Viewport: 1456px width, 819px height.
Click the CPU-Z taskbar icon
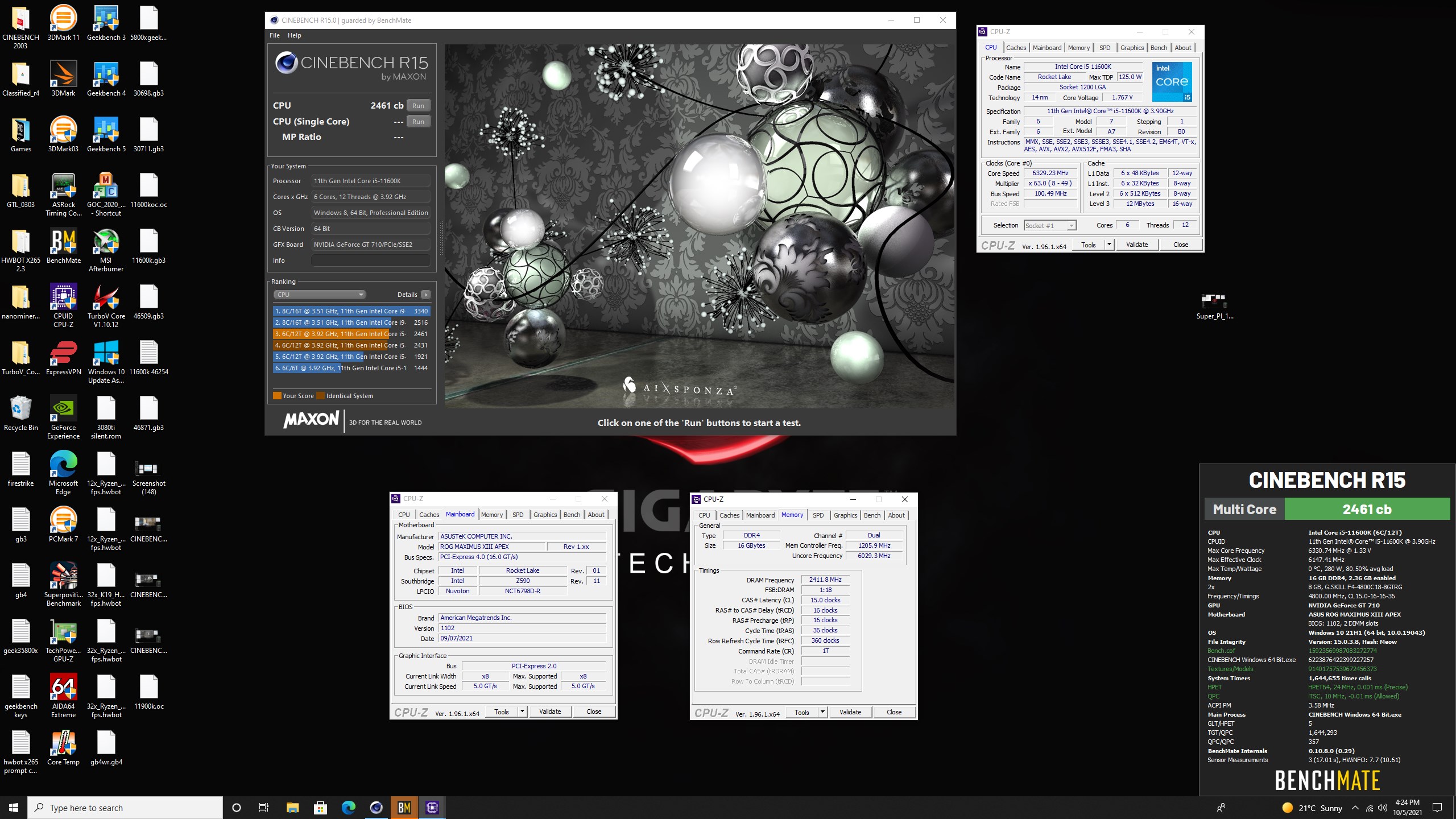[432, 807]
